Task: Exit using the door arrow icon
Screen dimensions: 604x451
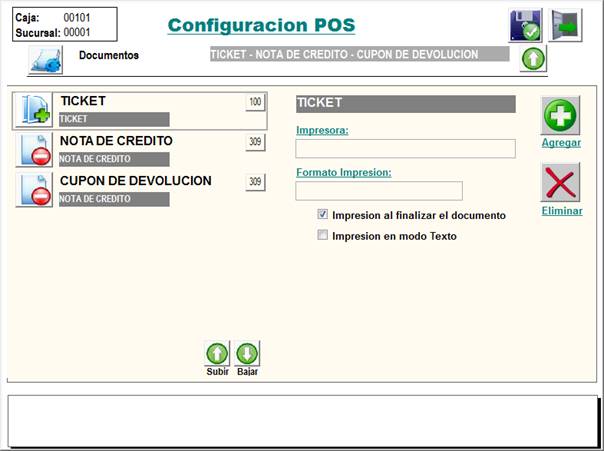Action: (565, 25)
